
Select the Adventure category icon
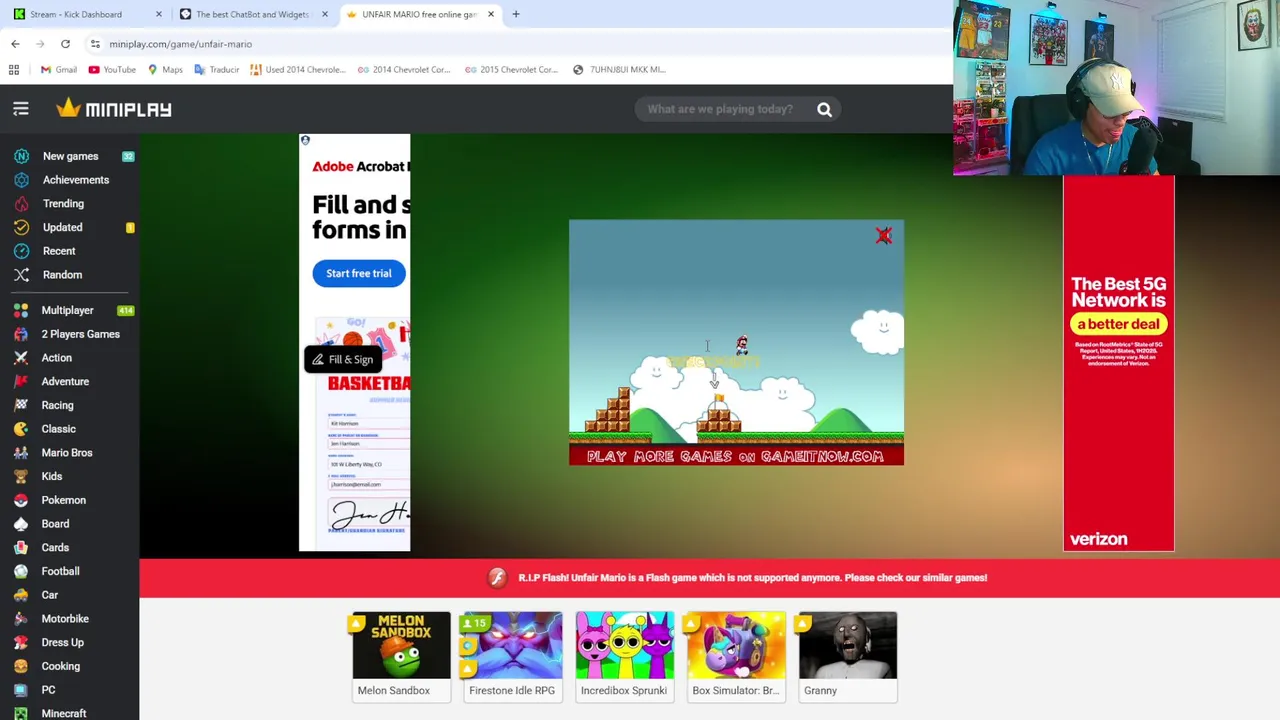21,381
